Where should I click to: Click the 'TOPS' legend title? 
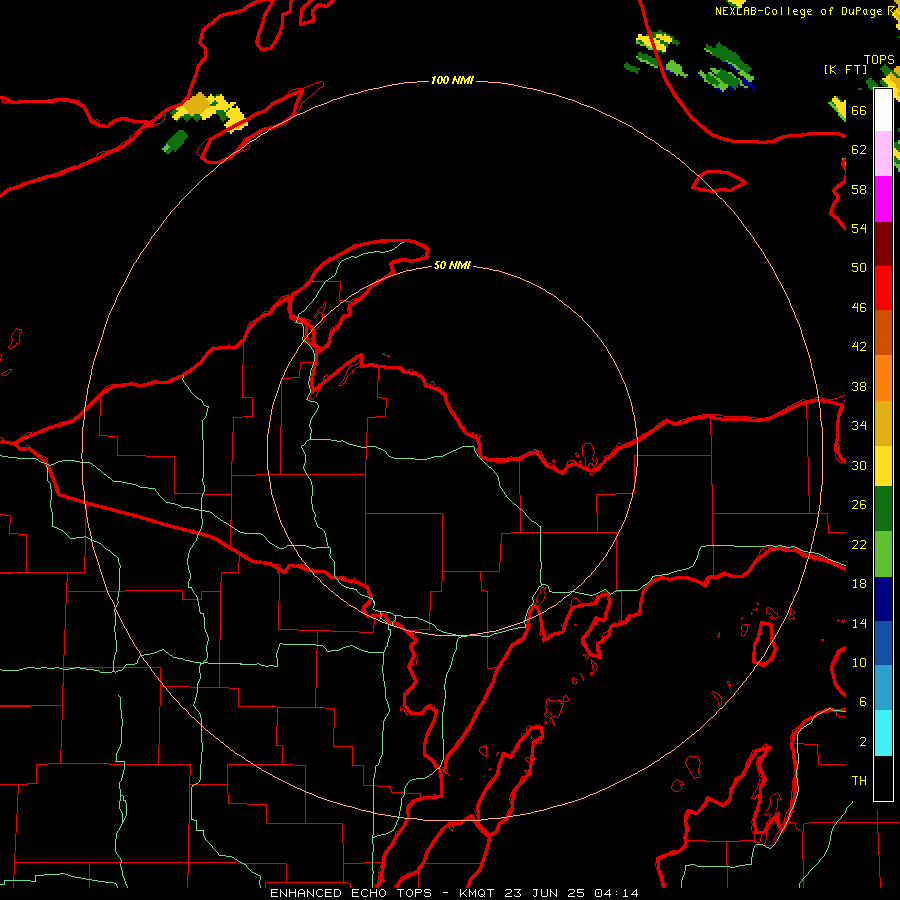point(879,60)
